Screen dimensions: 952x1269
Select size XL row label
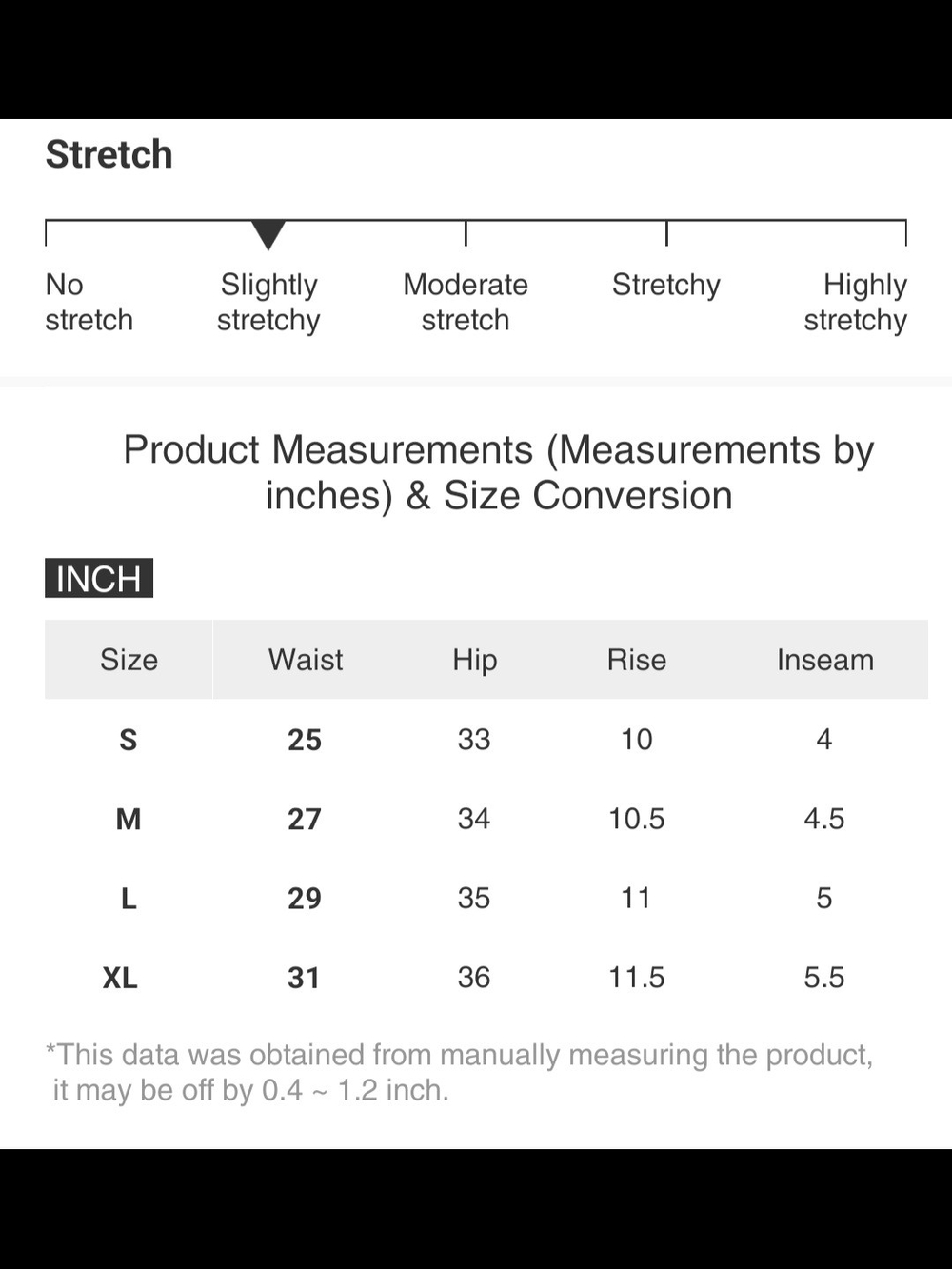click(x=120, y=978)
